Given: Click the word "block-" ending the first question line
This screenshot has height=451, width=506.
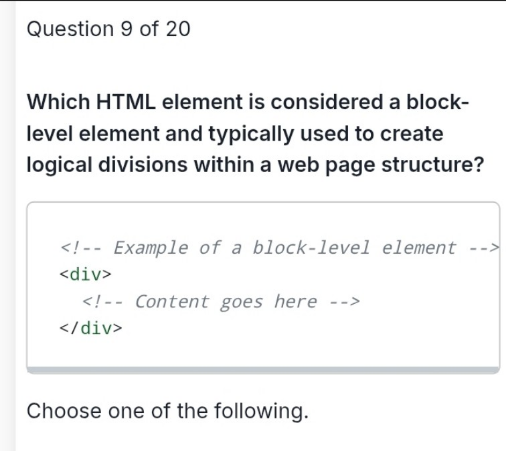Looking at the screenshot, I should pos(437,102).
